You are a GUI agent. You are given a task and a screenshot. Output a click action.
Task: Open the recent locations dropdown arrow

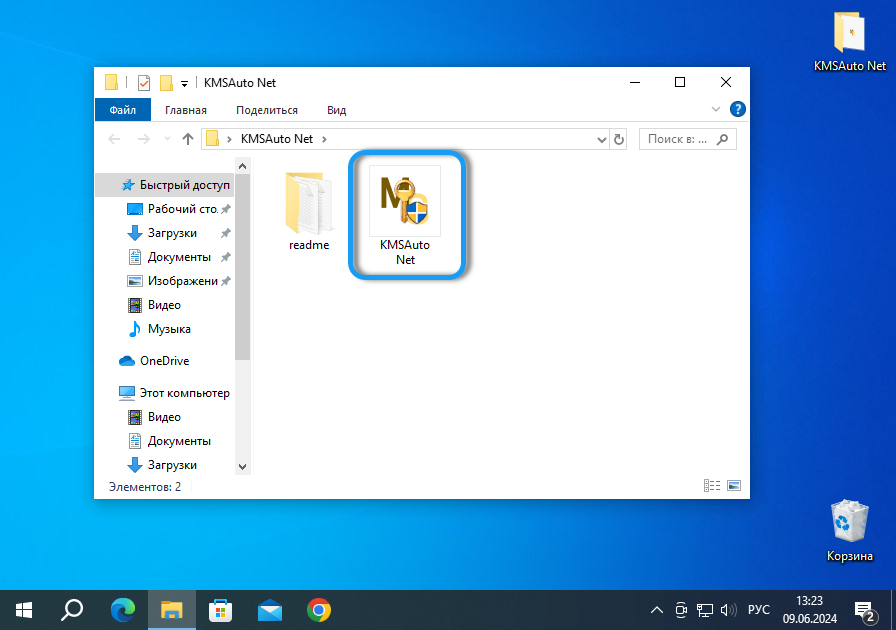click(x=167, y=139)
